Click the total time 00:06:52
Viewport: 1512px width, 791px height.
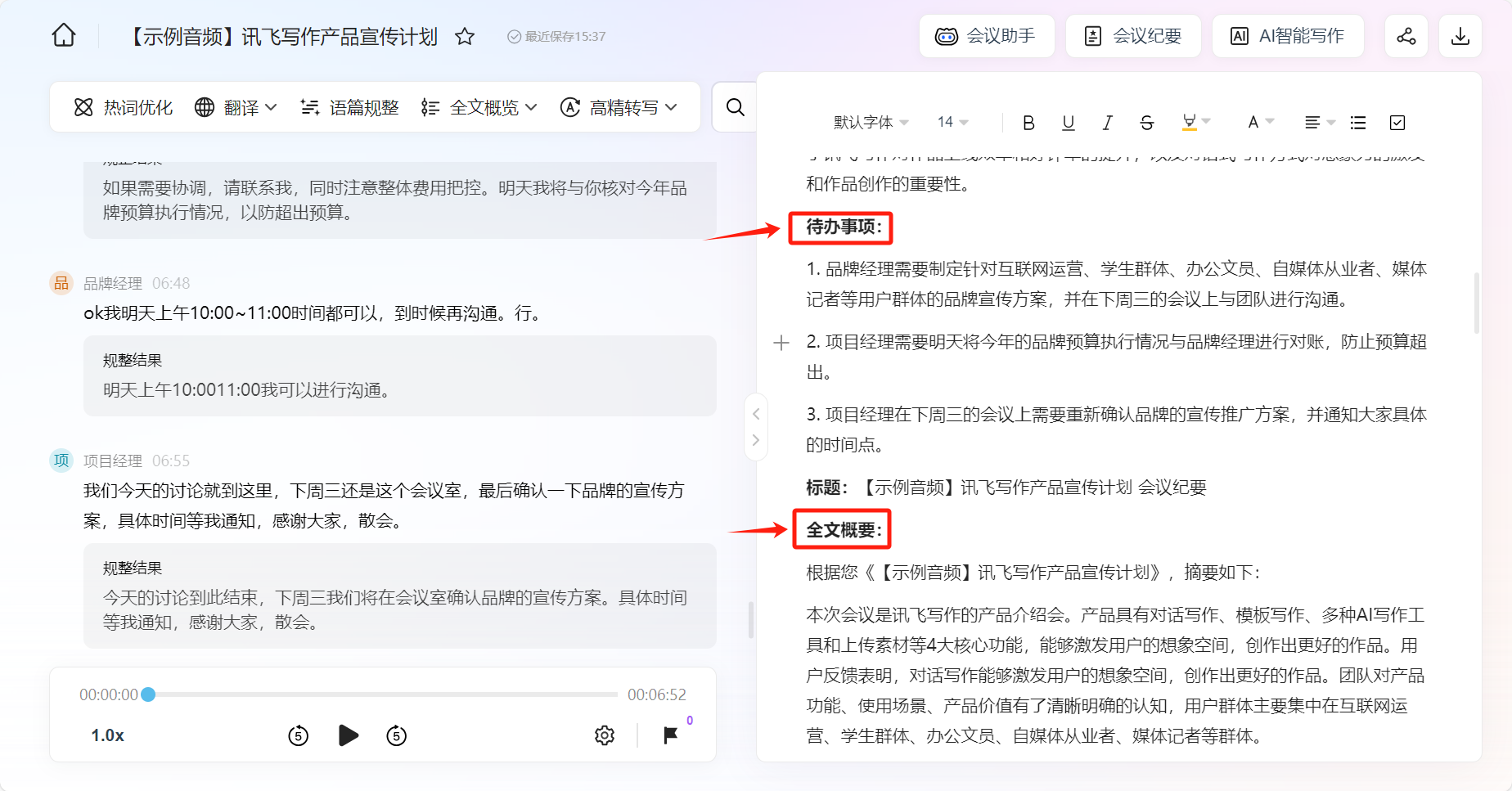coord(657,694)
